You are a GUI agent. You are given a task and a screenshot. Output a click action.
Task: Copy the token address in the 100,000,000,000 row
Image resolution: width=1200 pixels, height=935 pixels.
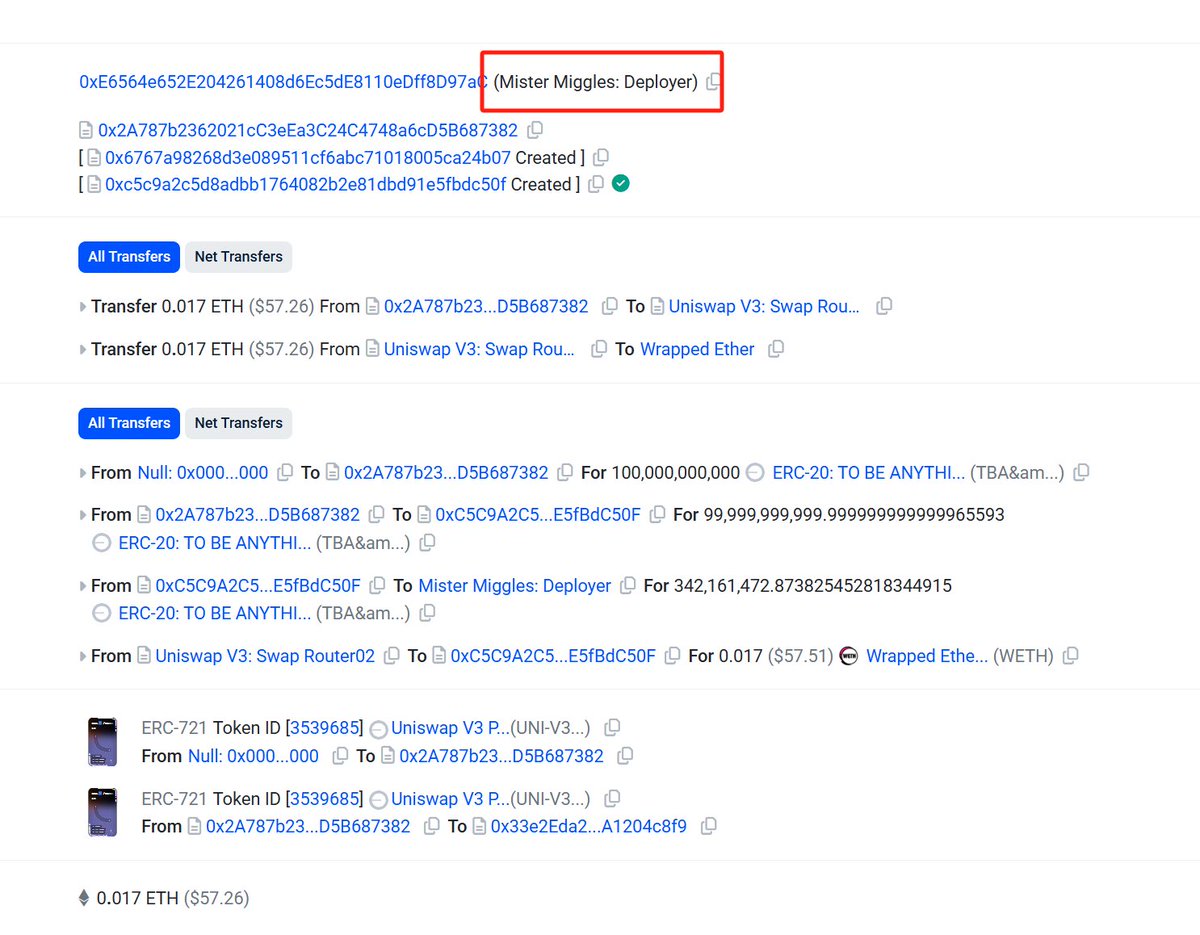[1081, 473]
